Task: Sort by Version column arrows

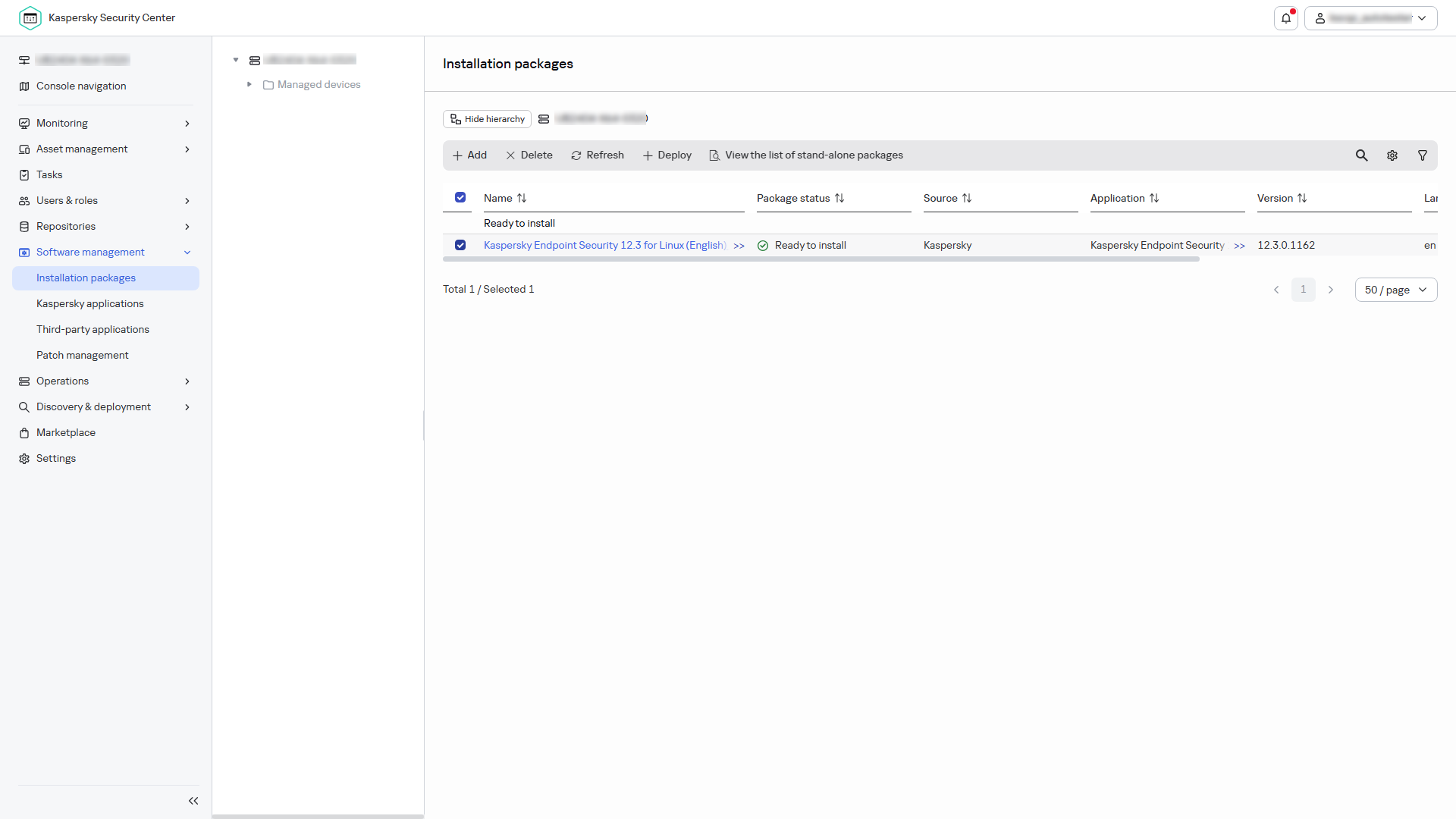Action: pos(1302,198)
